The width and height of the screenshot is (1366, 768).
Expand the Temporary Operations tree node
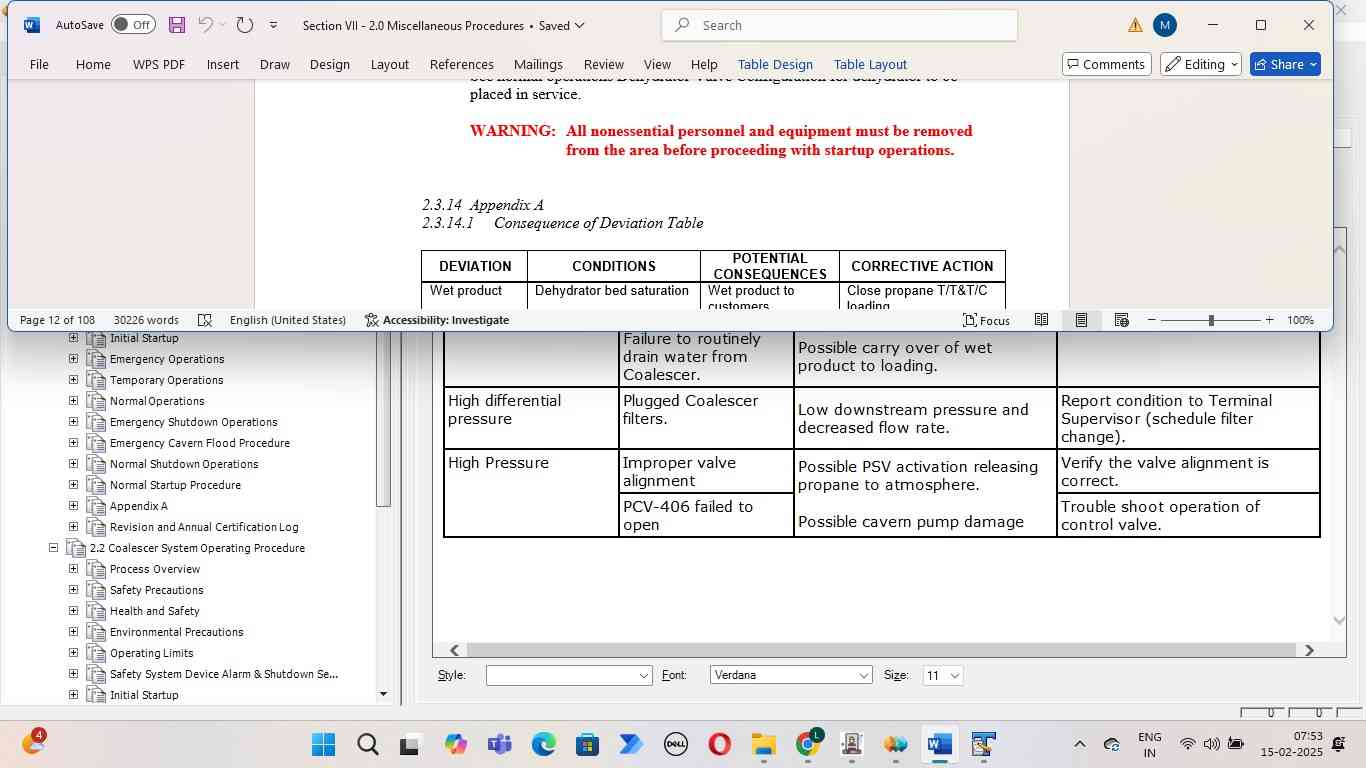tap(73, 380)
